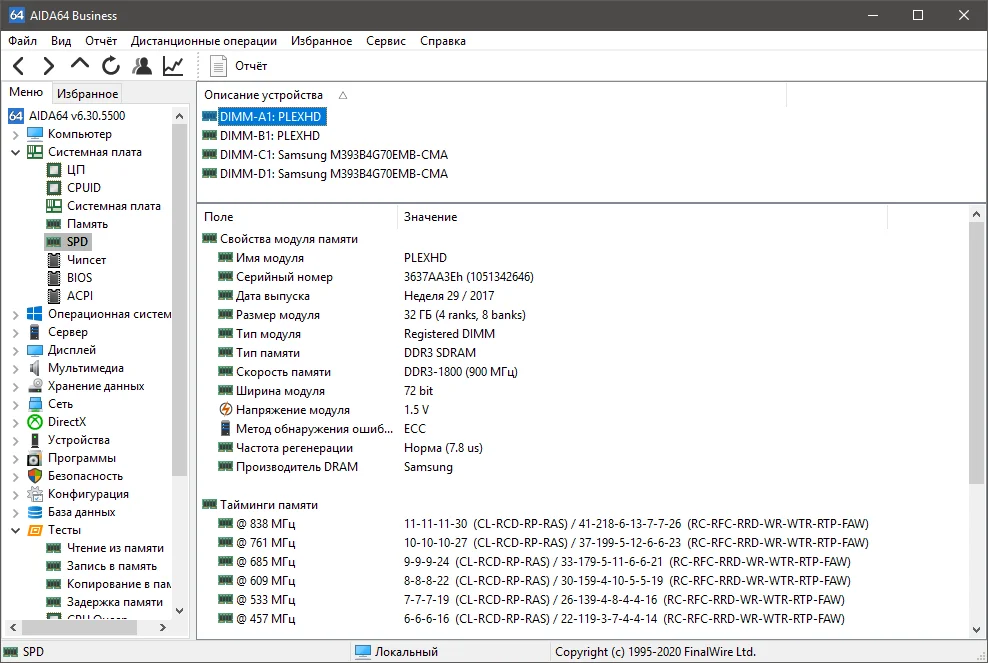The width and height of the screenshot is (988, 663).
Task: Click the sidebar vertical scrollbar down arrow
Action: point(180,610)
